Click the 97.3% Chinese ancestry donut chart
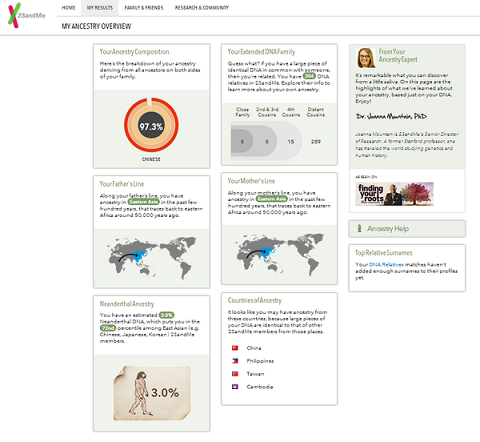The image size is (480, 442). pyautogui.click(x=151, y=125)
